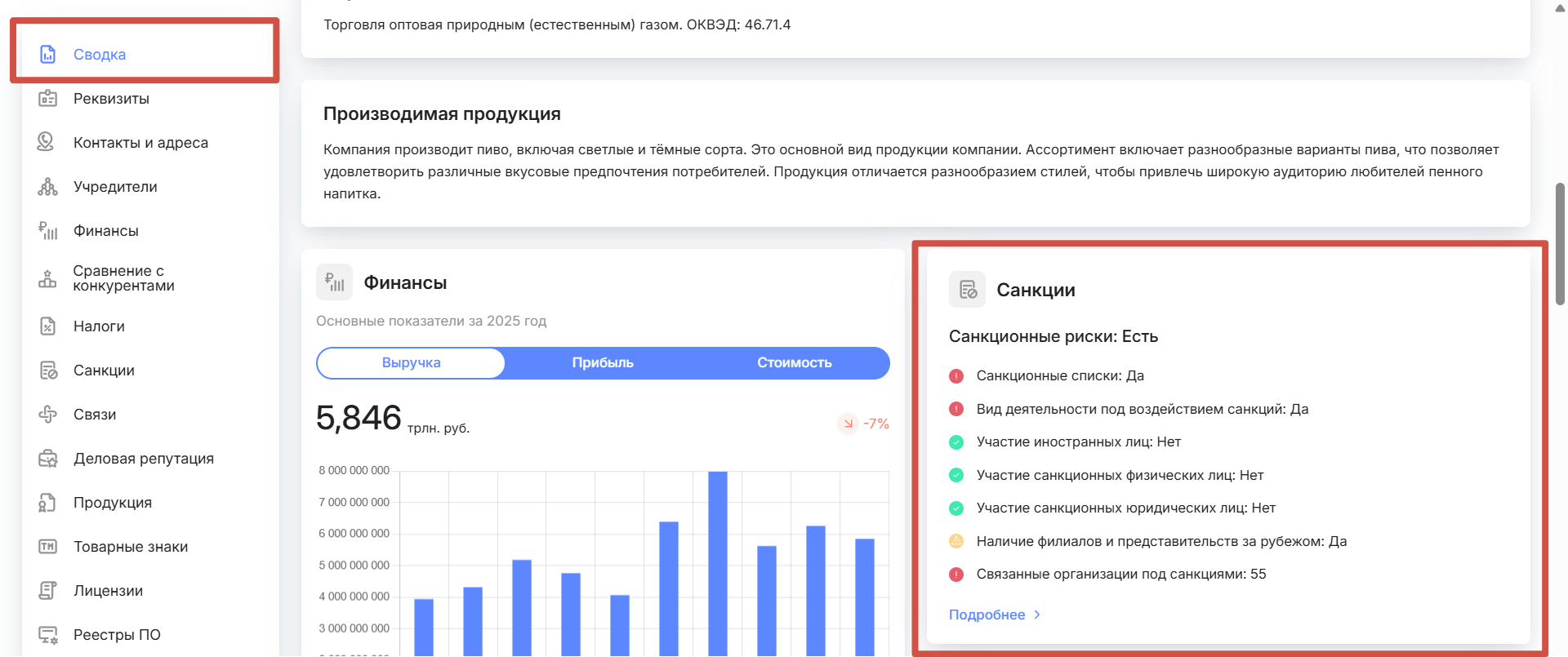Click the Подробнее link

987,615
